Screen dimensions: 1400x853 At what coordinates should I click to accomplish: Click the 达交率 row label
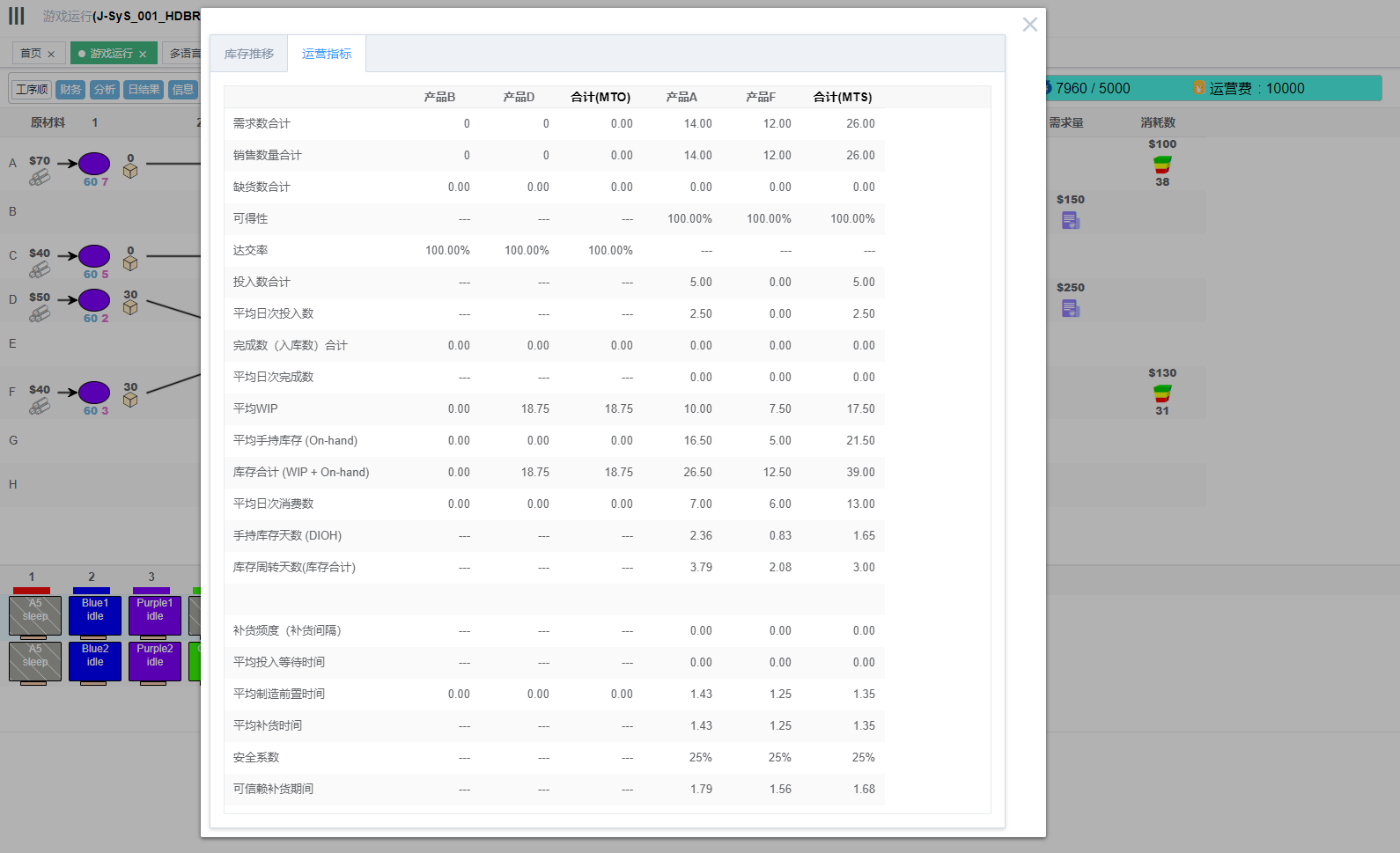pos(250,250)
